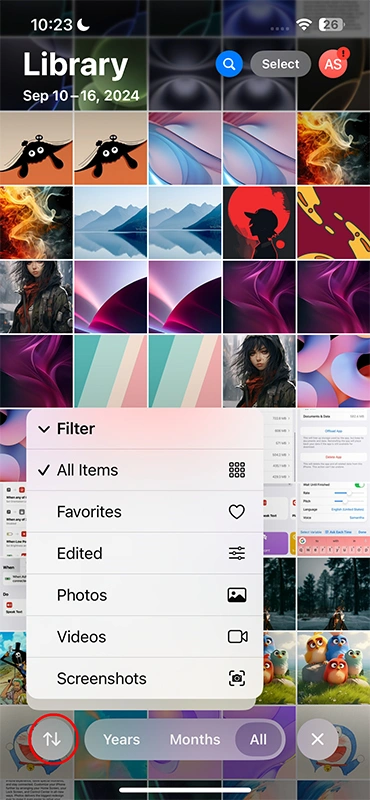Image resolution: width=370 pixels, height=800 pixels.
Task: Switch to the Months view
Action: pos(195,739)
